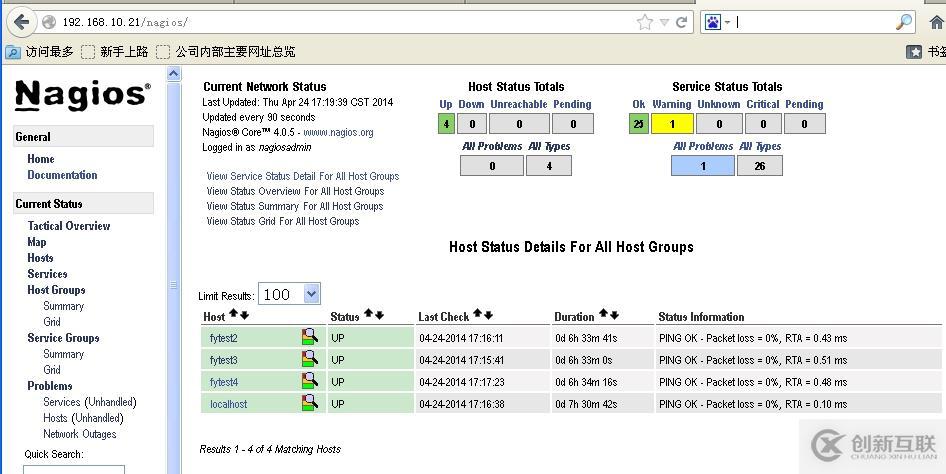The image size is (946, 474).
Task: Click the green Up host count 4
Action: point(446,124)
